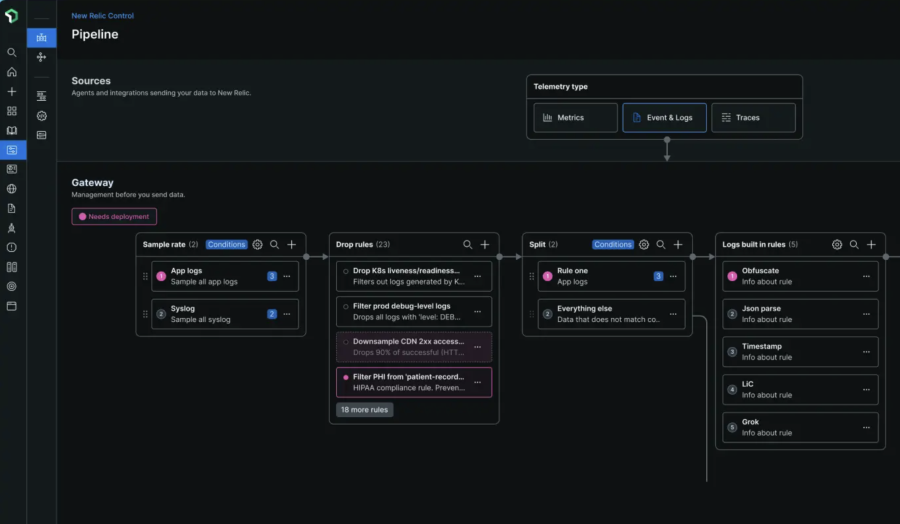Add a new Split rule
900x524 pixels.
coord(678,244)
